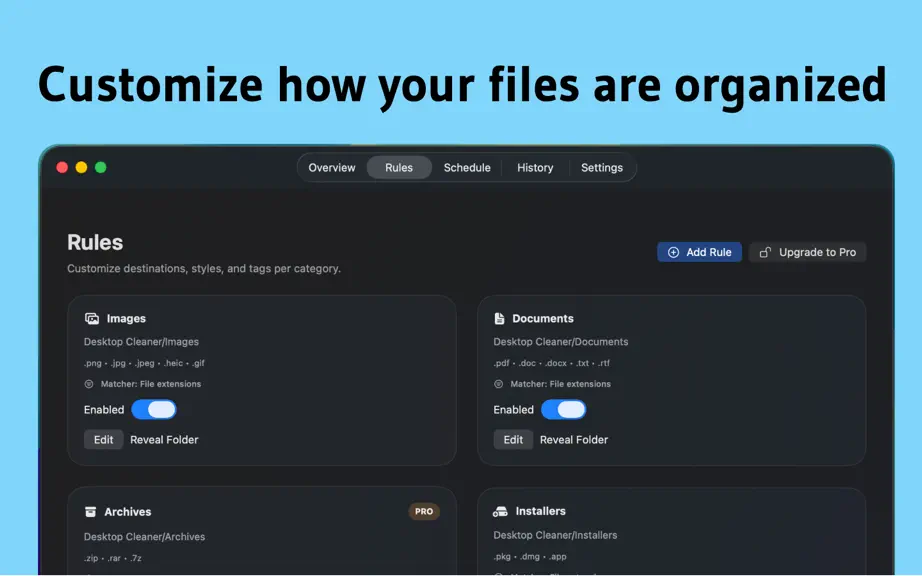Click the PRO badge on Archives
The width and height of the screenshot is (922, 576).
point(424,511)
